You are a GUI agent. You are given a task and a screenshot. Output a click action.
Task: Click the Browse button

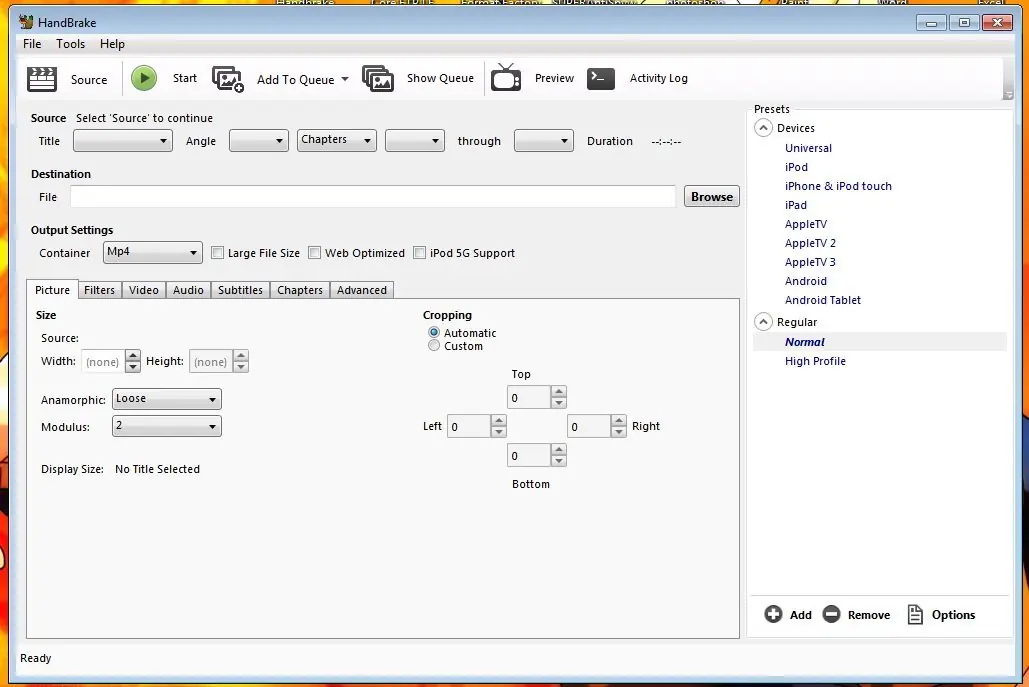[x=711, y=197]
